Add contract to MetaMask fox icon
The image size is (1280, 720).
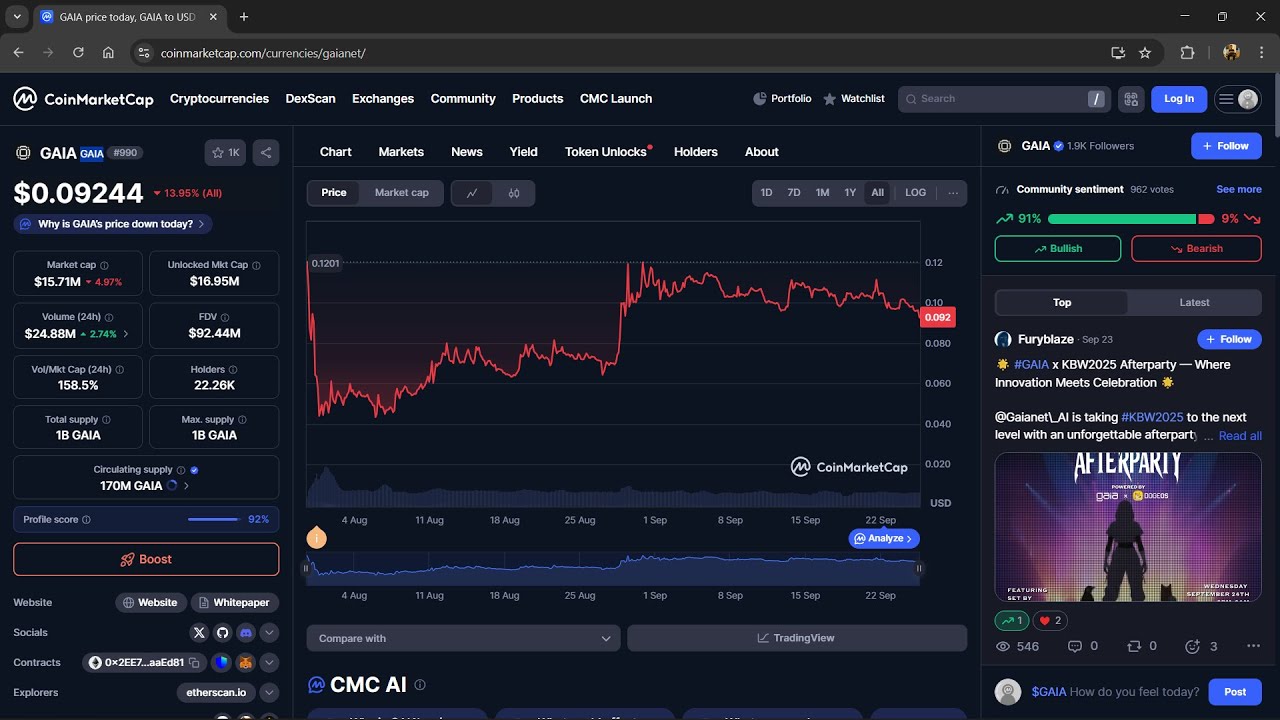(x=245, y=663)
